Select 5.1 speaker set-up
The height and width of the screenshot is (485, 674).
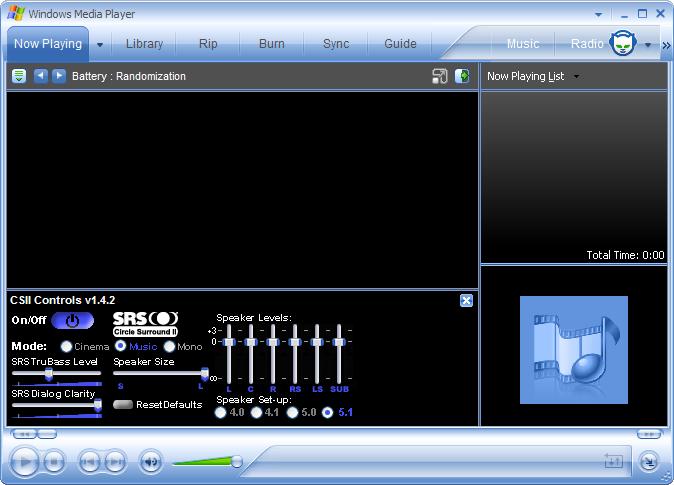point(328,413)
